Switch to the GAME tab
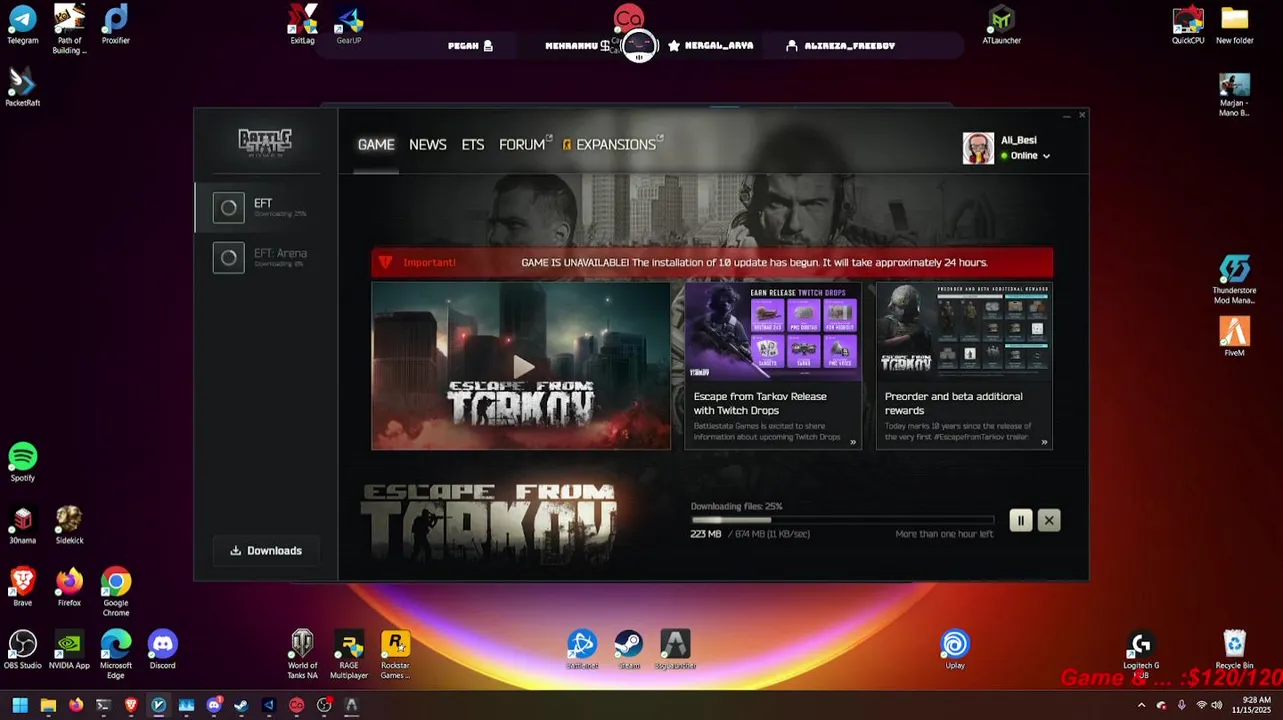This screenshot has width=1283, height=720. coord(376,145)
